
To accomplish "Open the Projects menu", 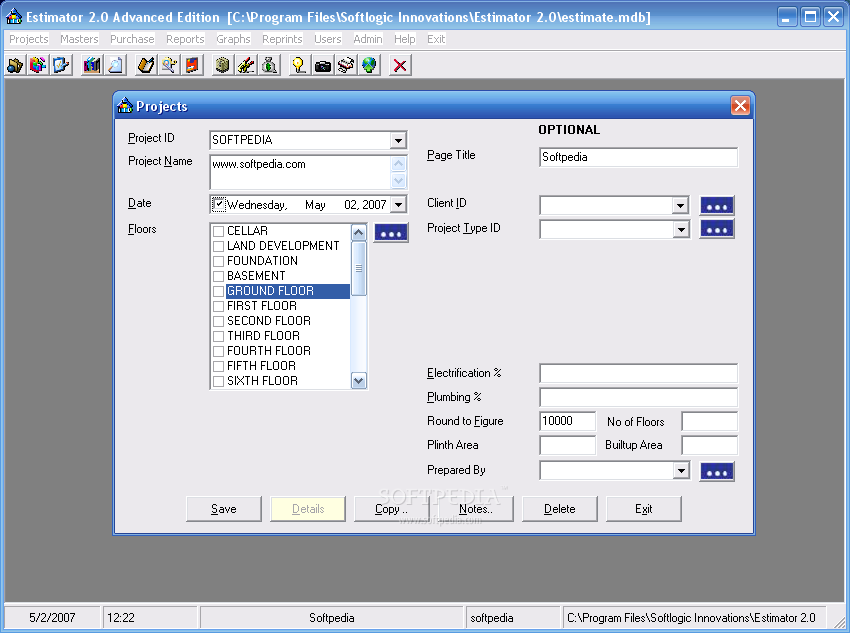I will point(29,39).
